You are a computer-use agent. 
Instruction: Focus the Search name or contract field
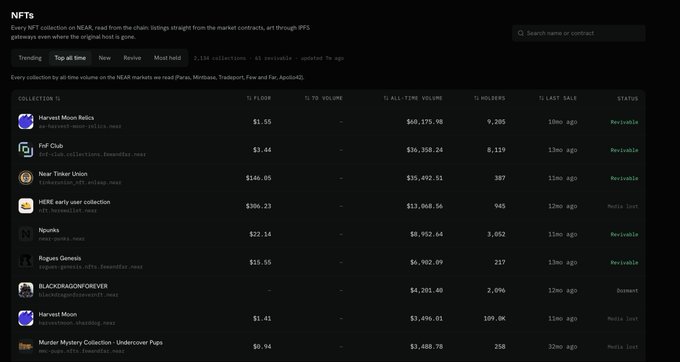click(x=579, y=33)
